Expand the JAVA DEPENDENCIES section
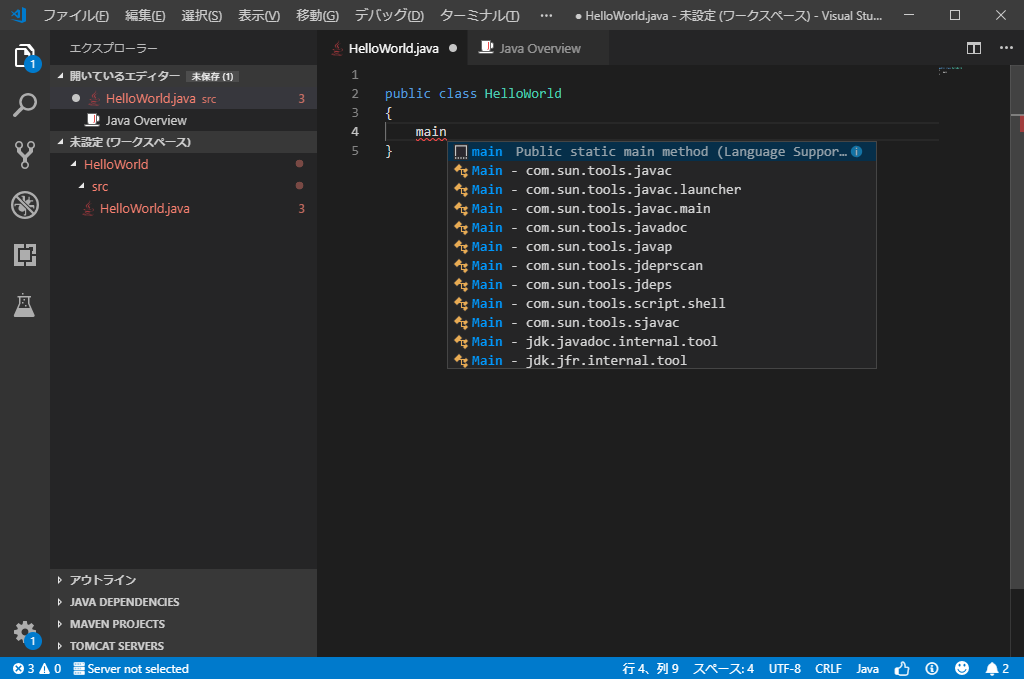 tap(124, 602)
